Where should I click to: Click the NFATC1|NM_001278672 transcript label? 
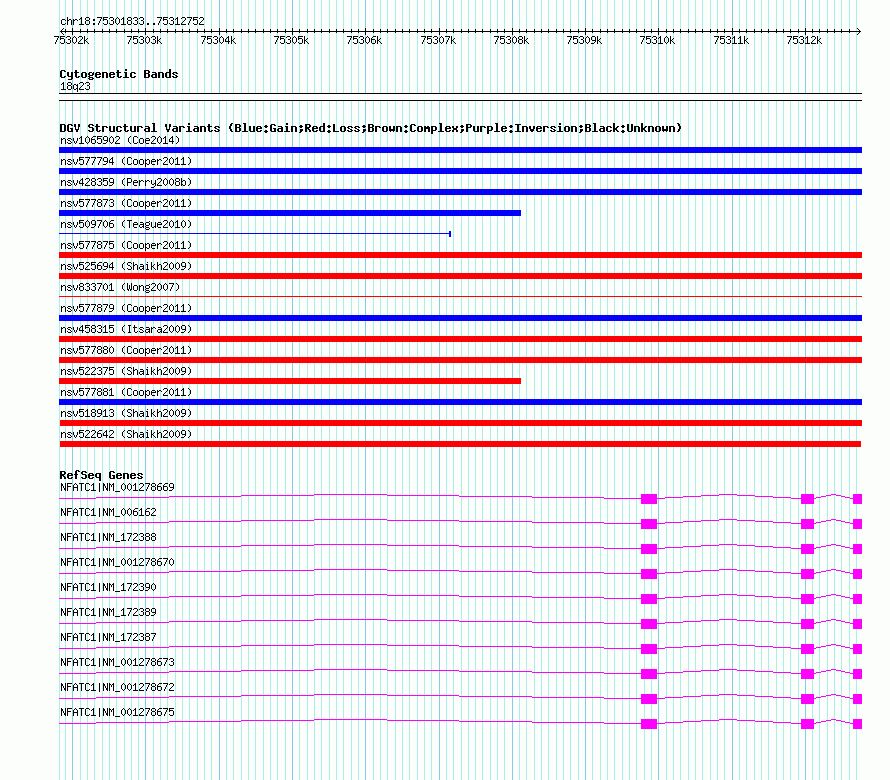click(x=117, y=687)
